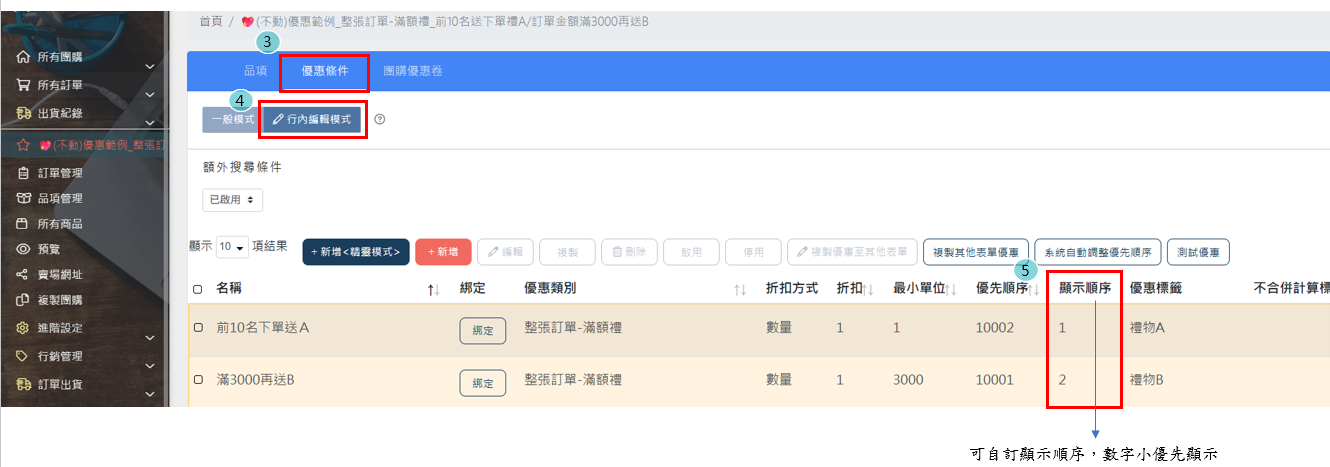
Task: Check the box for 前10名下單送A row
Action: click(197, 328)
